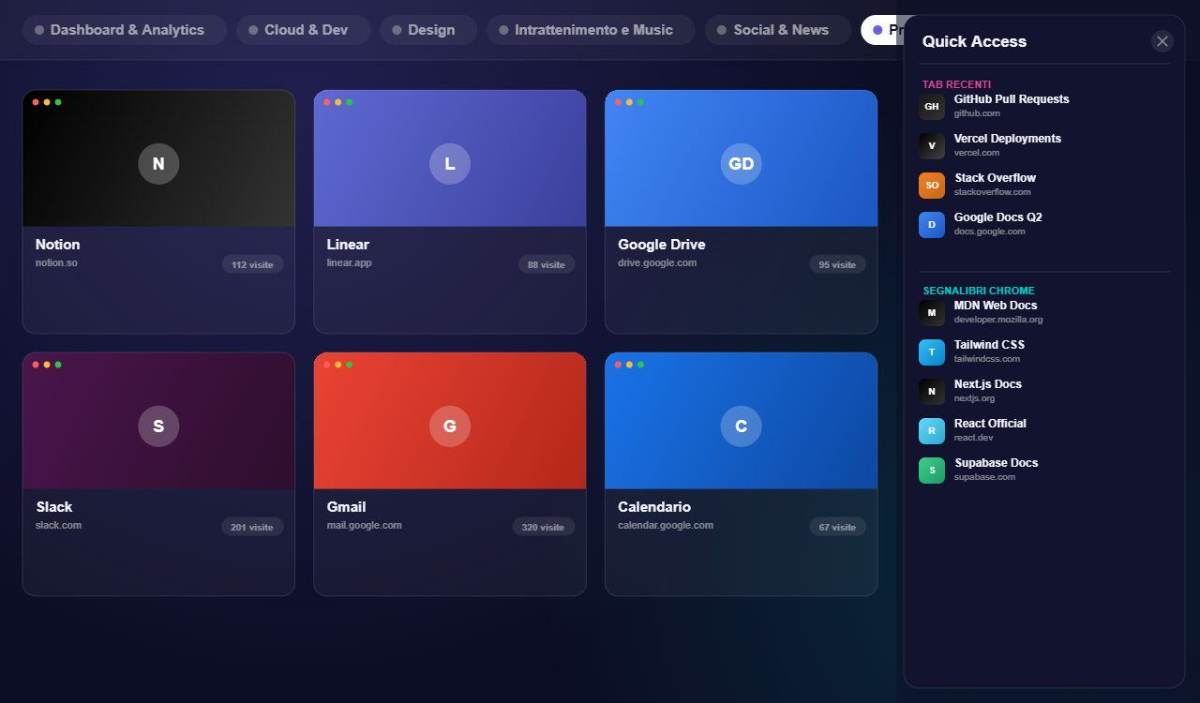Click the 320 visite badge
The width and height of the screenshot is (1200, 703).
tap(544, 527)
